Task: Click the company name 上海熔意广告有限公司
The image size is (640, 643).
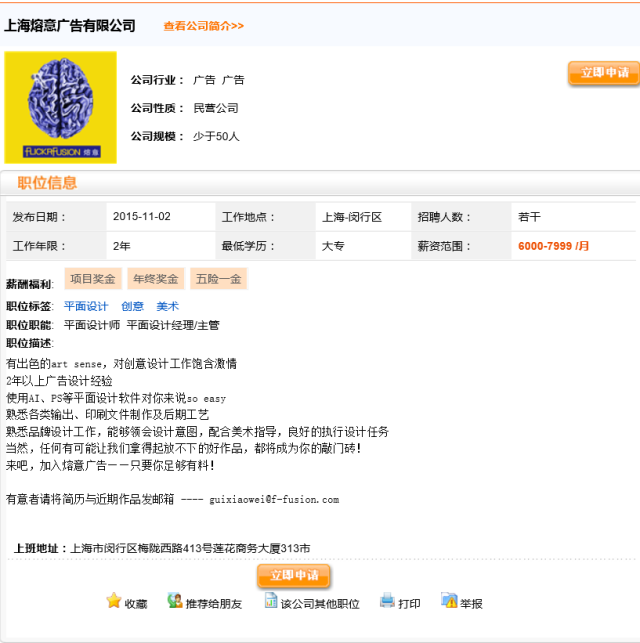Action: click(70, 26)
